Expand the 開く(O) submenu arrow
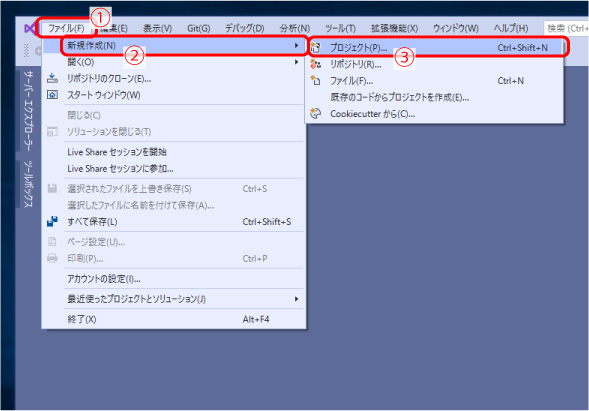Screen dimensions: 589x411 [x=296, y=62]
